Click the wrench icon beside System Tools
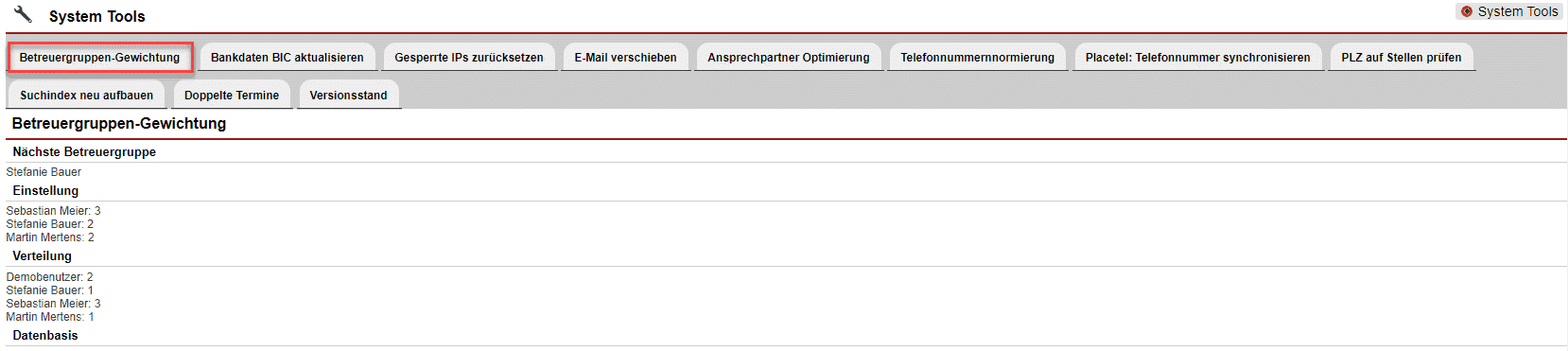 [23, 14]
